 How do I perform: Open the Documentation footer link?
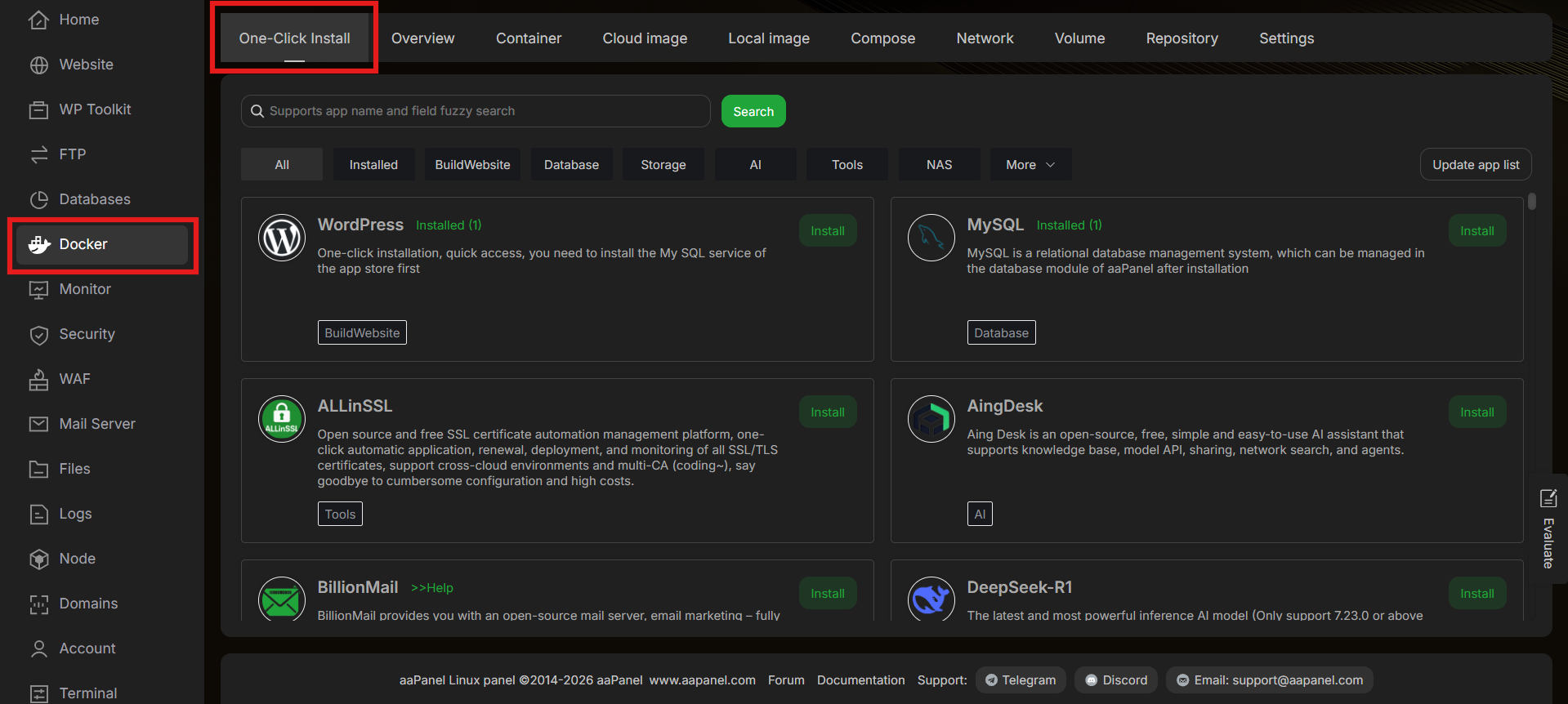861,680
